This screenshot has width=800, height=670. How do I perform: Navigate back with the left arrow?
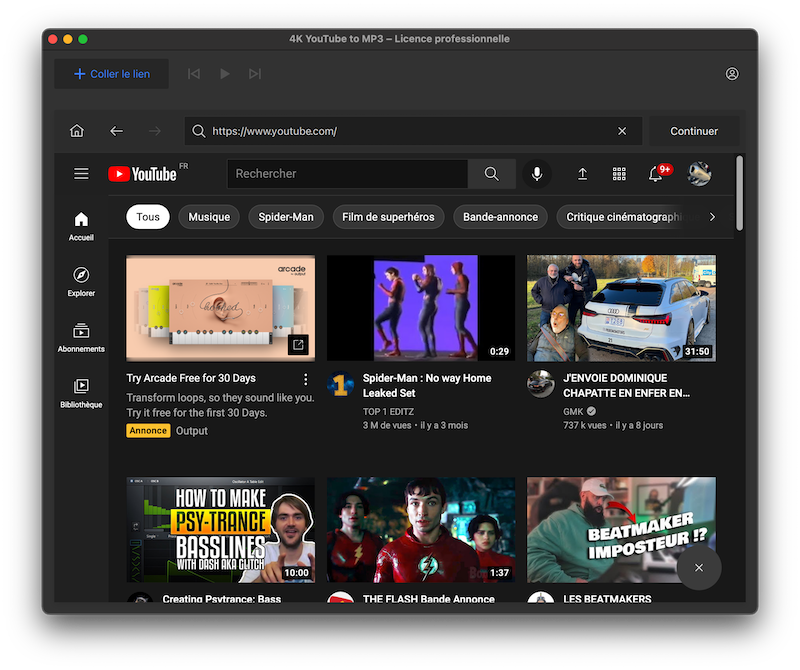coord(116,131)
